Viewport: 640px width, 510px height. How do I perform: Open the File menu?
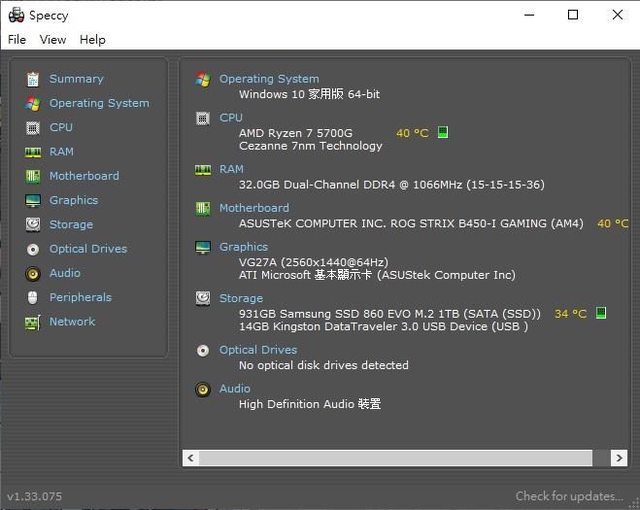[17, 40]
